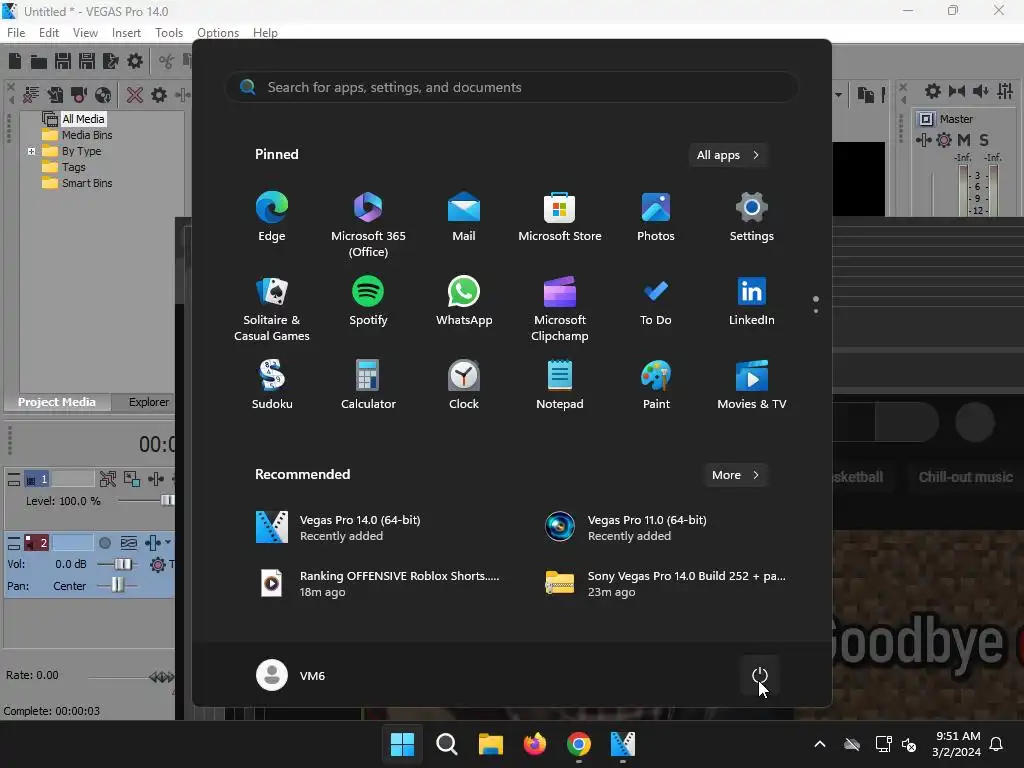Screen dimensions: 1024x768
Task: Click Chrome icon in taskbar
Action: 579,744
